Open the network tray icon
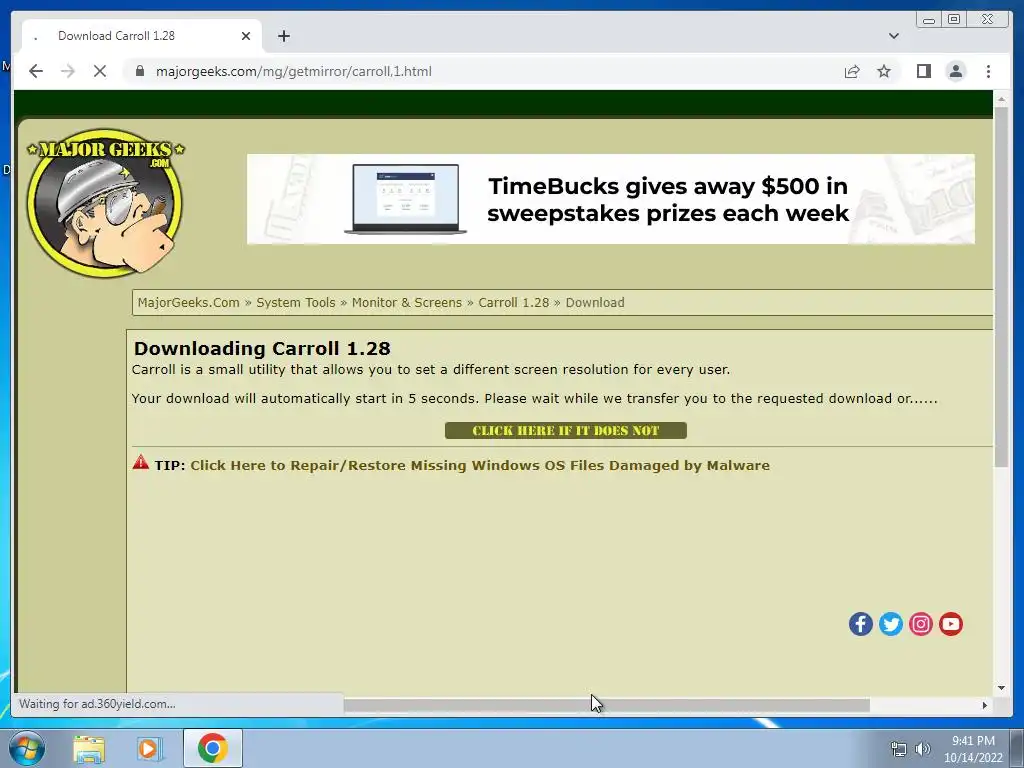The height and width of the screenshot is (768, 1024). (899, 749)
